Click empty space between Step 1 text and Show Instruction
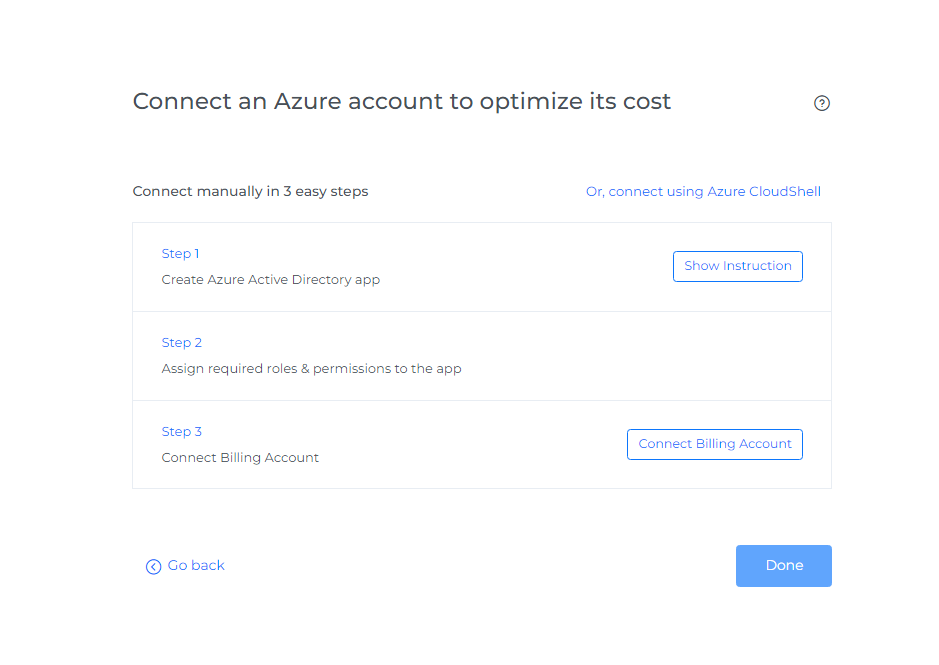This screenshot has width=939, height=665. pos(520,267)
